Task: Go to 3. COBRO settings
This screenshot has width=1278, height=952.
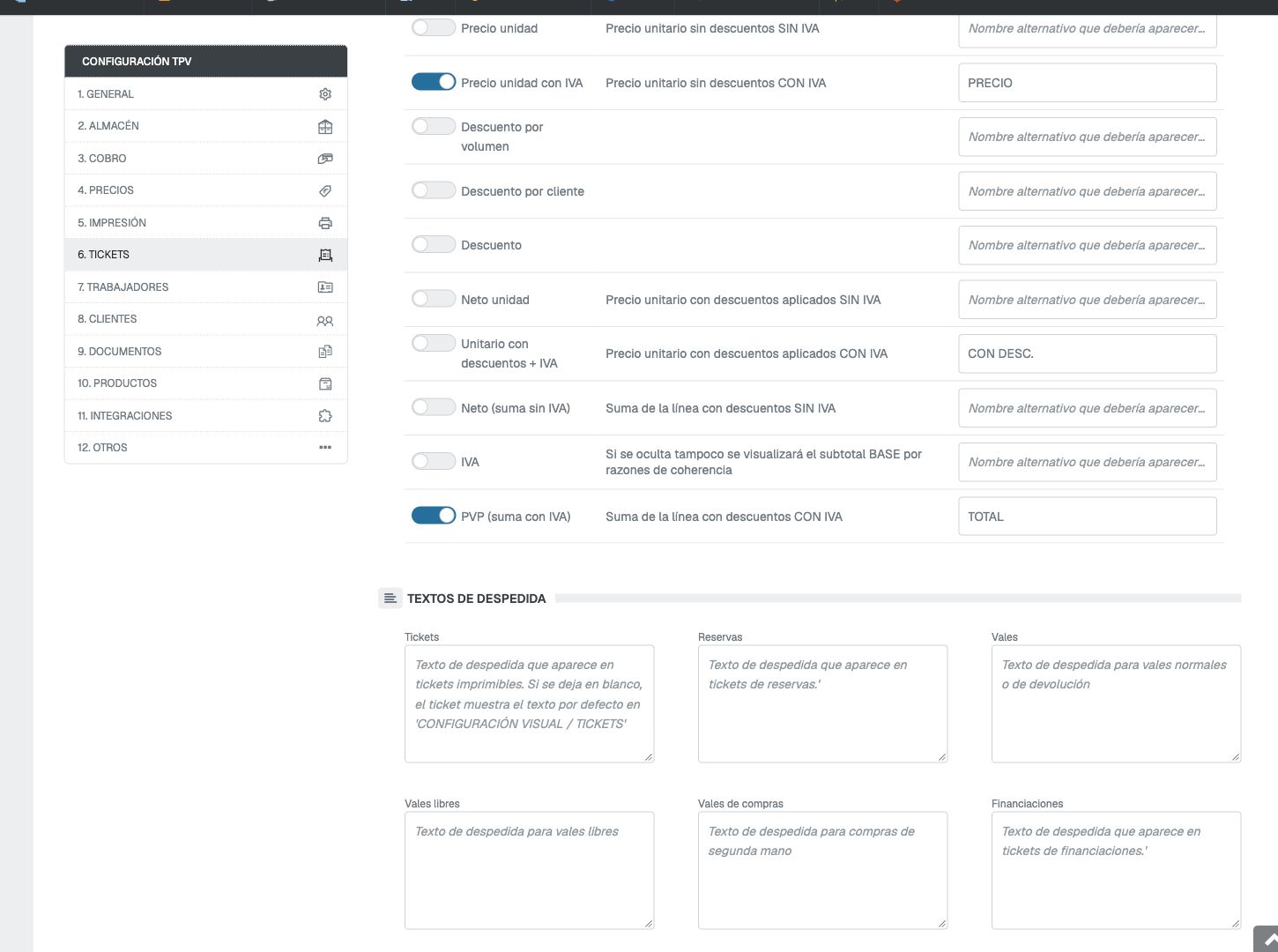Action: coord(206,159)
